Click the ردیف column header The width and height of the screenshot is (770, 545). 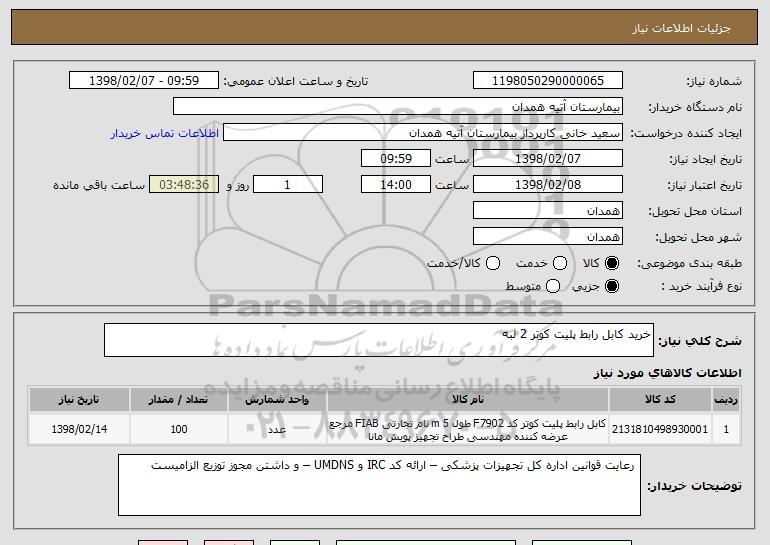point(726,400)
